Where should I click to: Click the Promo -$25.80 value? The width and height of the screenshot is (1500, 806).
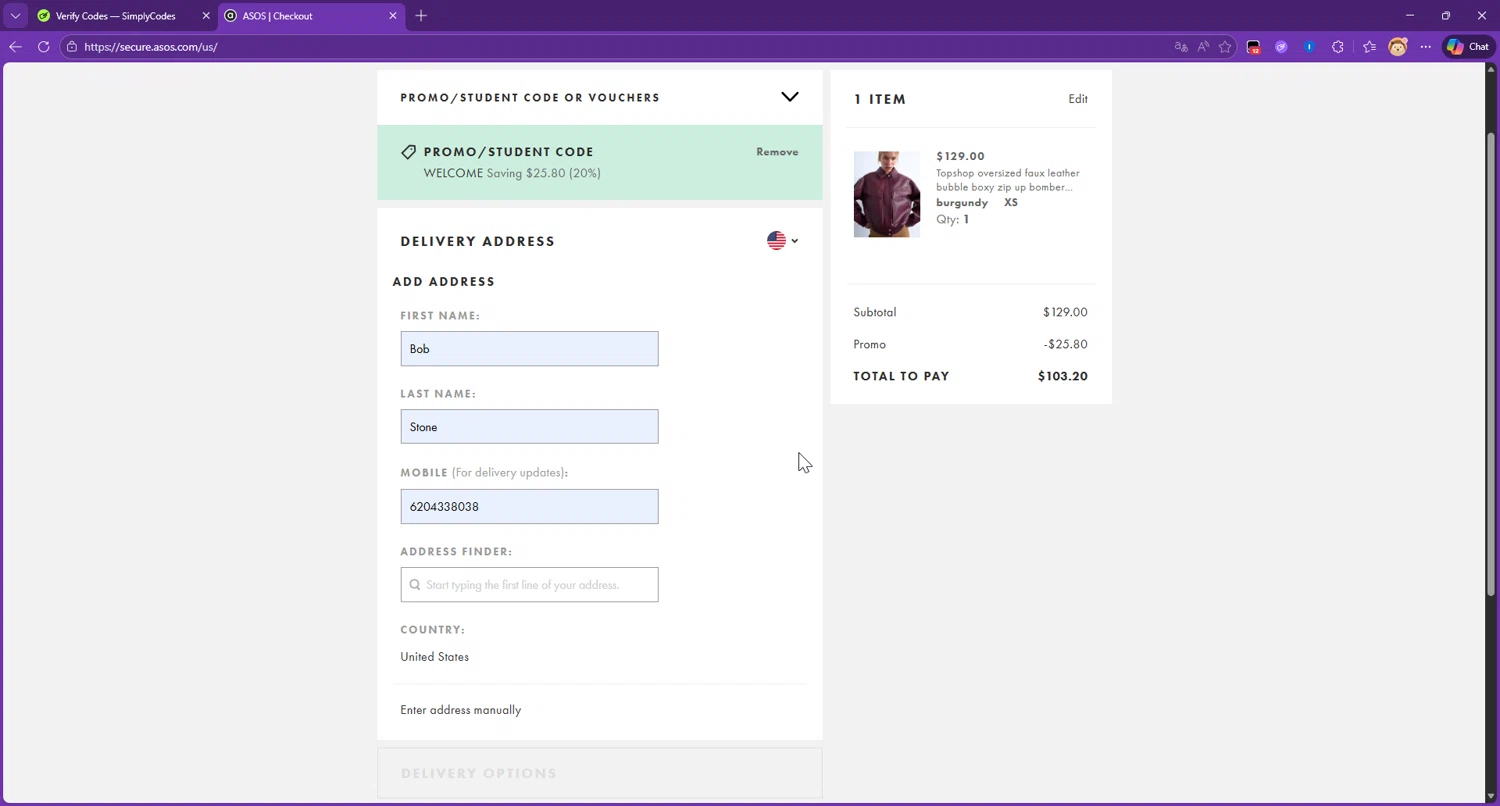[1066, 344]
